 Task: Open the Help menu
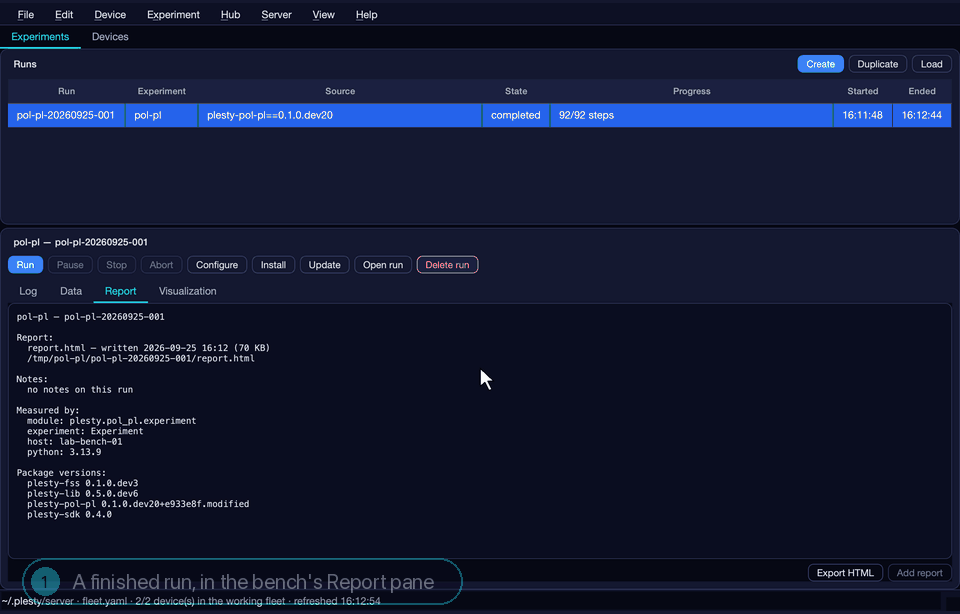(366, 15)
